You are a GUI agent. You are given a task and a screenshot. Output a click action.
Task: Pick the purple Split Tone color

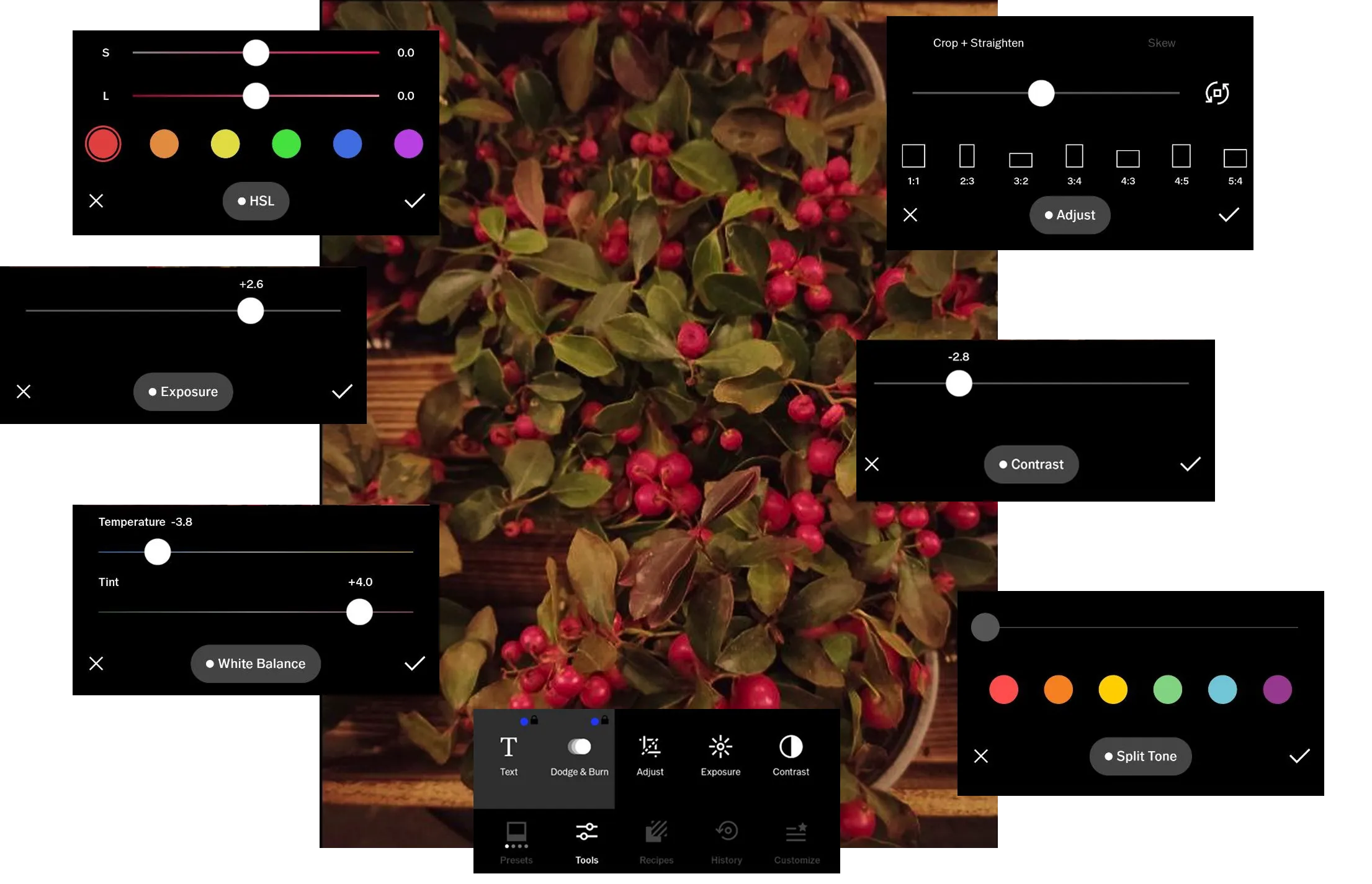click(x=1276, y=689)
